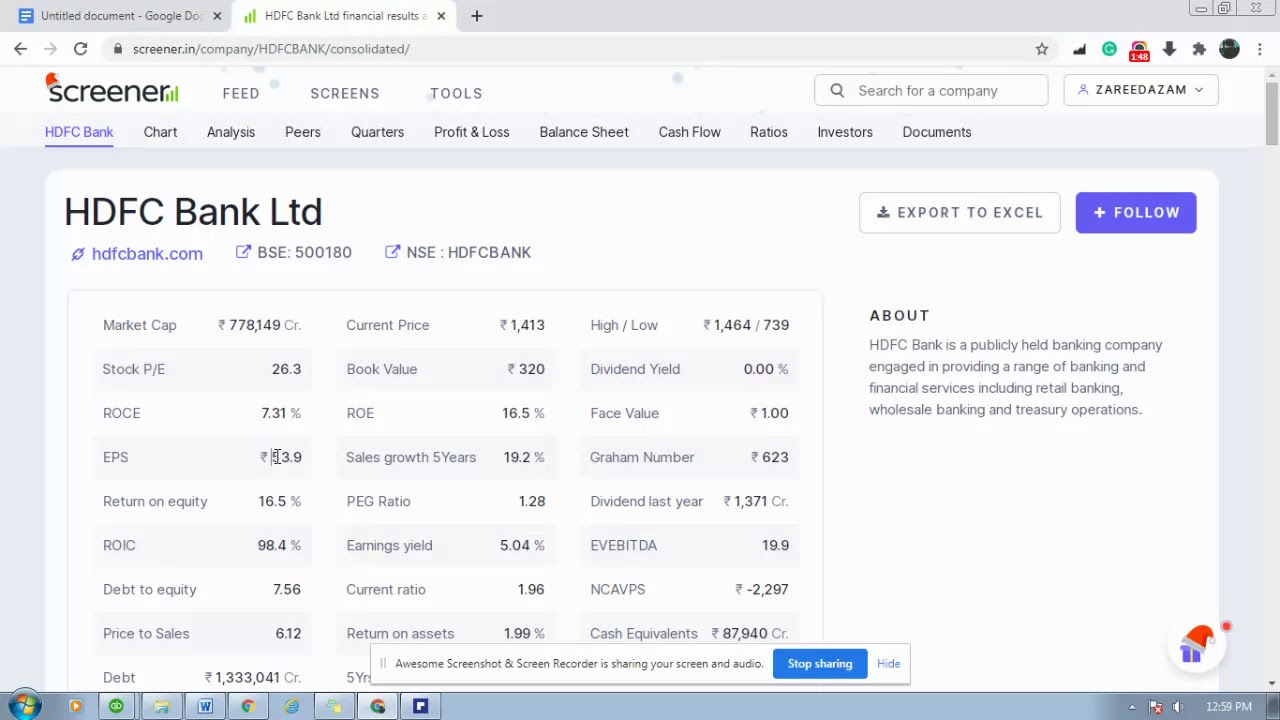Jump to Balance Sheet section
Image resolution: width=1280 pixels, height=720 pixels.
(x=584, y=132)
